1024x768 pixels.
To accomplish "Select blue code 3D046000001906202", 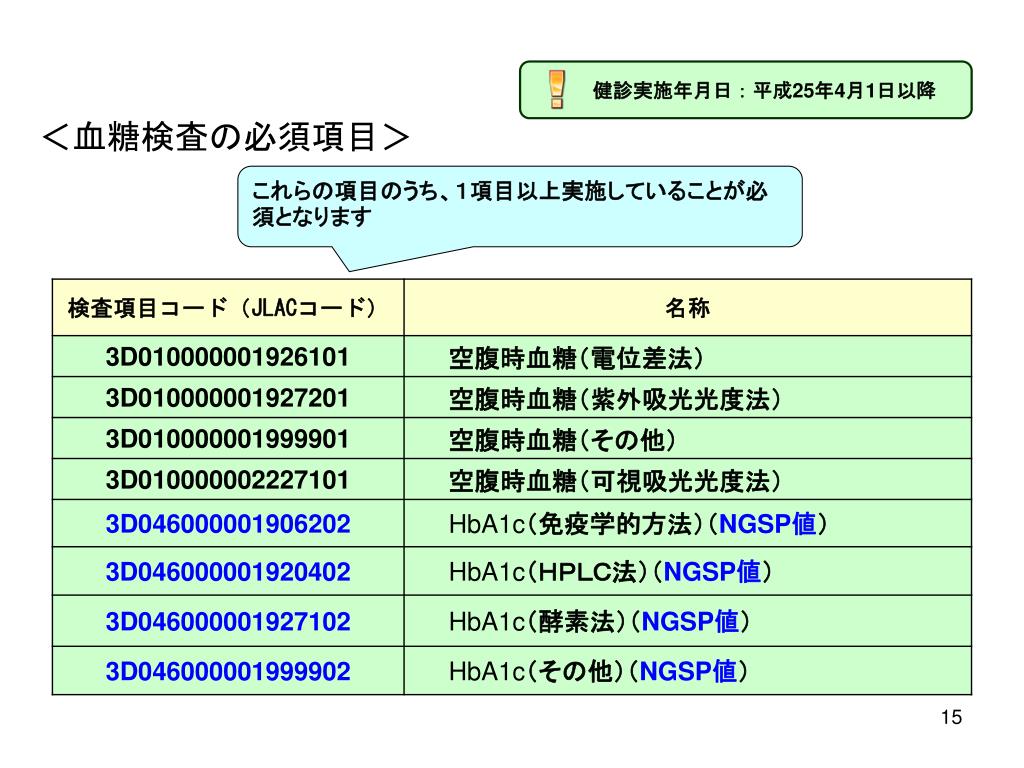I will coord(228,524).
